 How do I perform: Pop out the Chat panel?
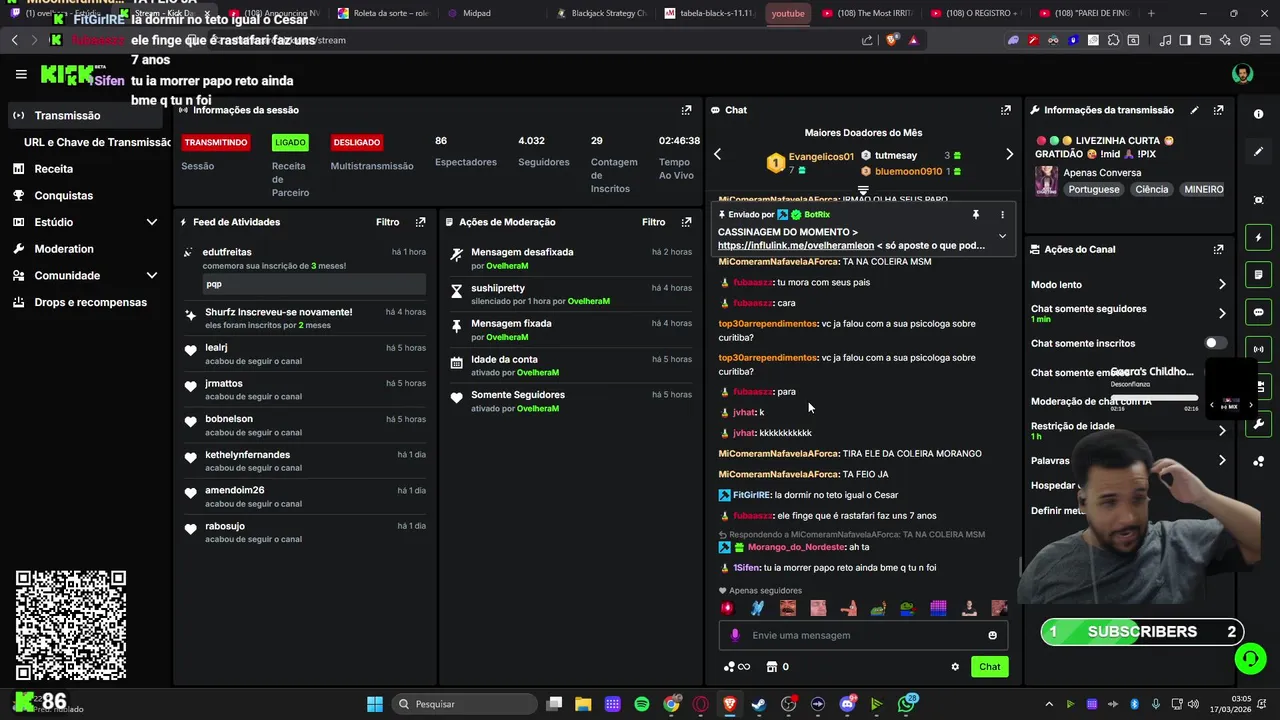click(1005, 110)
